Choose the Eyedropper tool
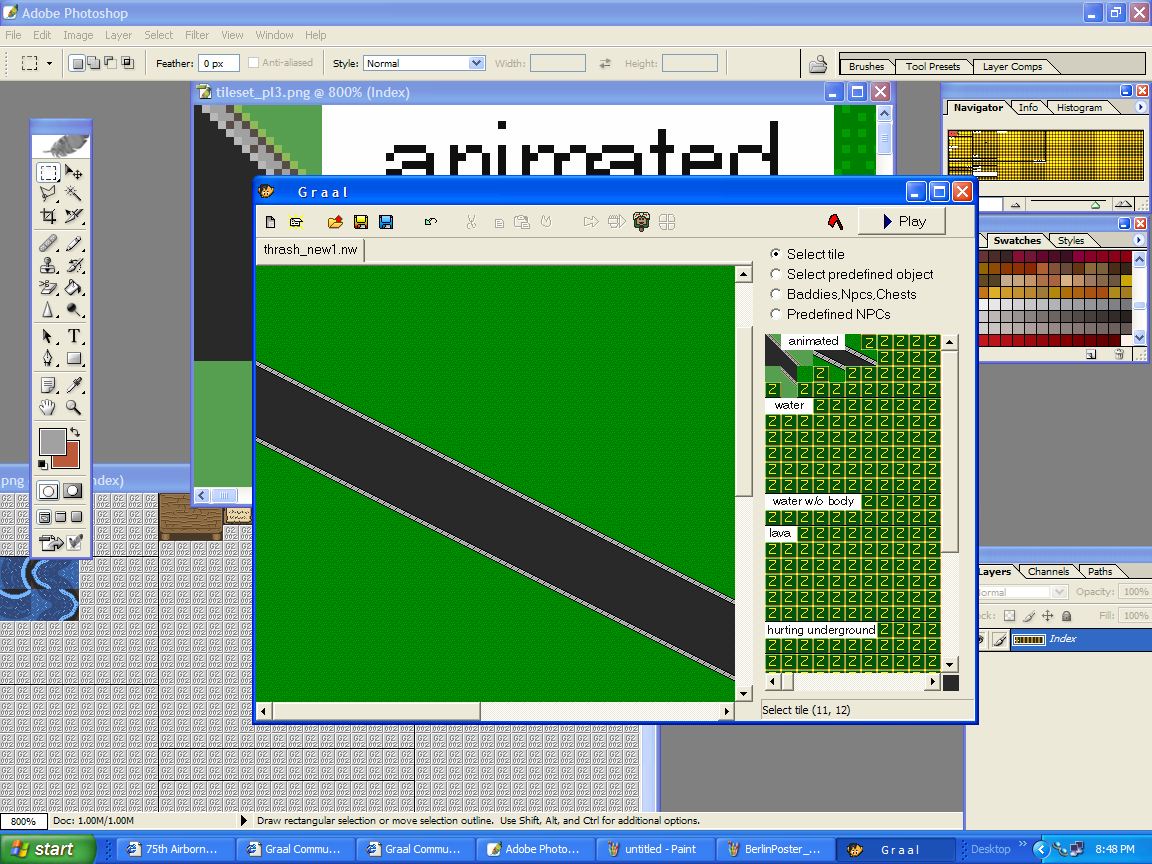 (x=74, y=385)
